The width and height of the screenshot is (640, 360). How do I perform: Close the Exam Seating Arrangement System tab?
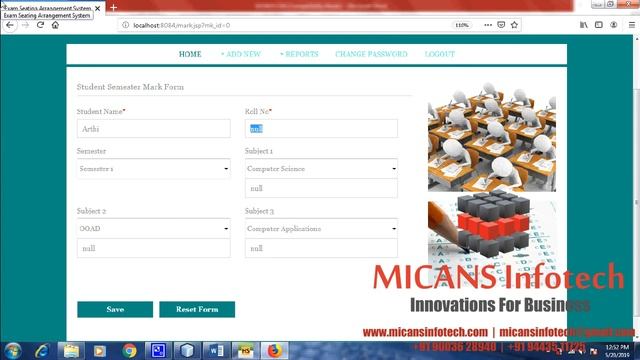tap(98, 8)
